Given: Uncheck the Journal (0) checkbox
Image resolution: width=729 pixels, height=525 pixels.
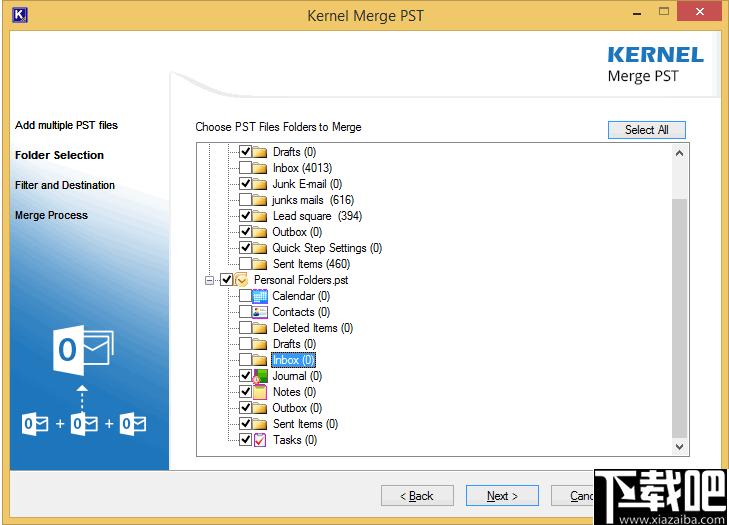Looking at the screenshot, I should (245, 376).
